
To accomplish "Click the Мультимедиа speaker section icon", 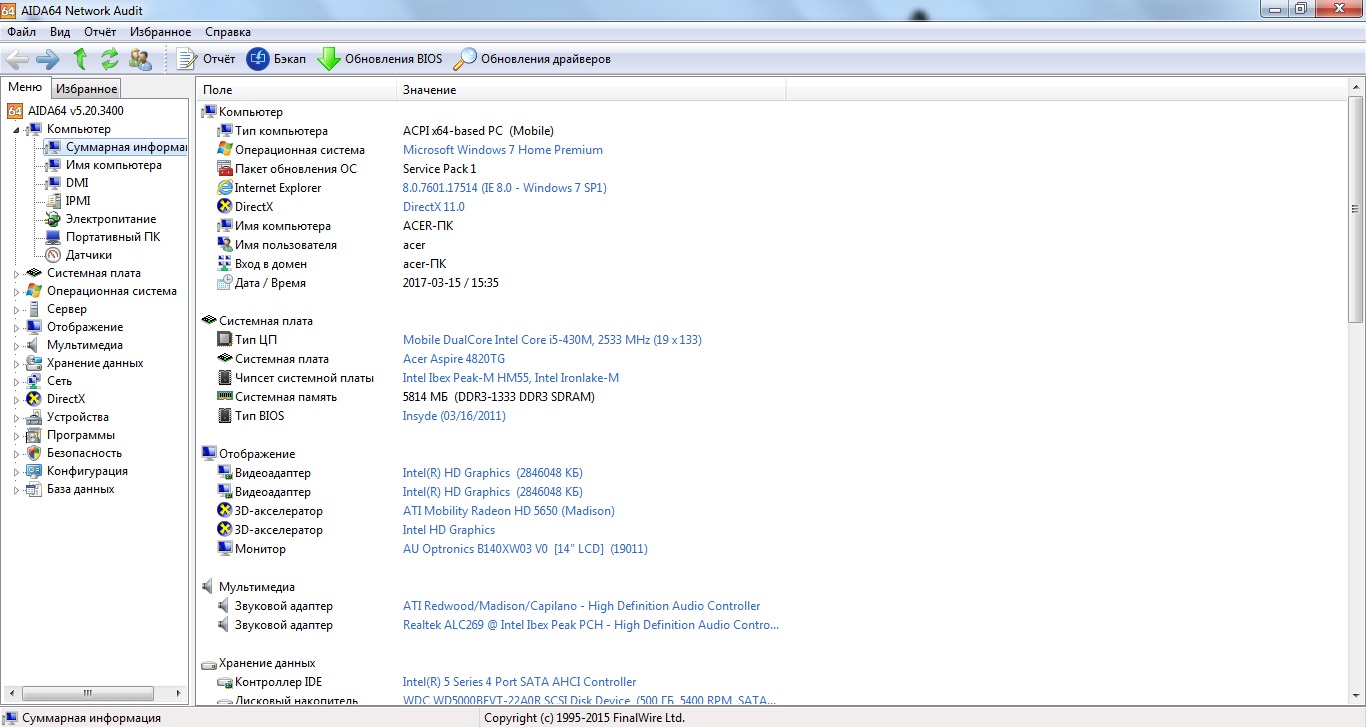I will (x=209, y=587).
